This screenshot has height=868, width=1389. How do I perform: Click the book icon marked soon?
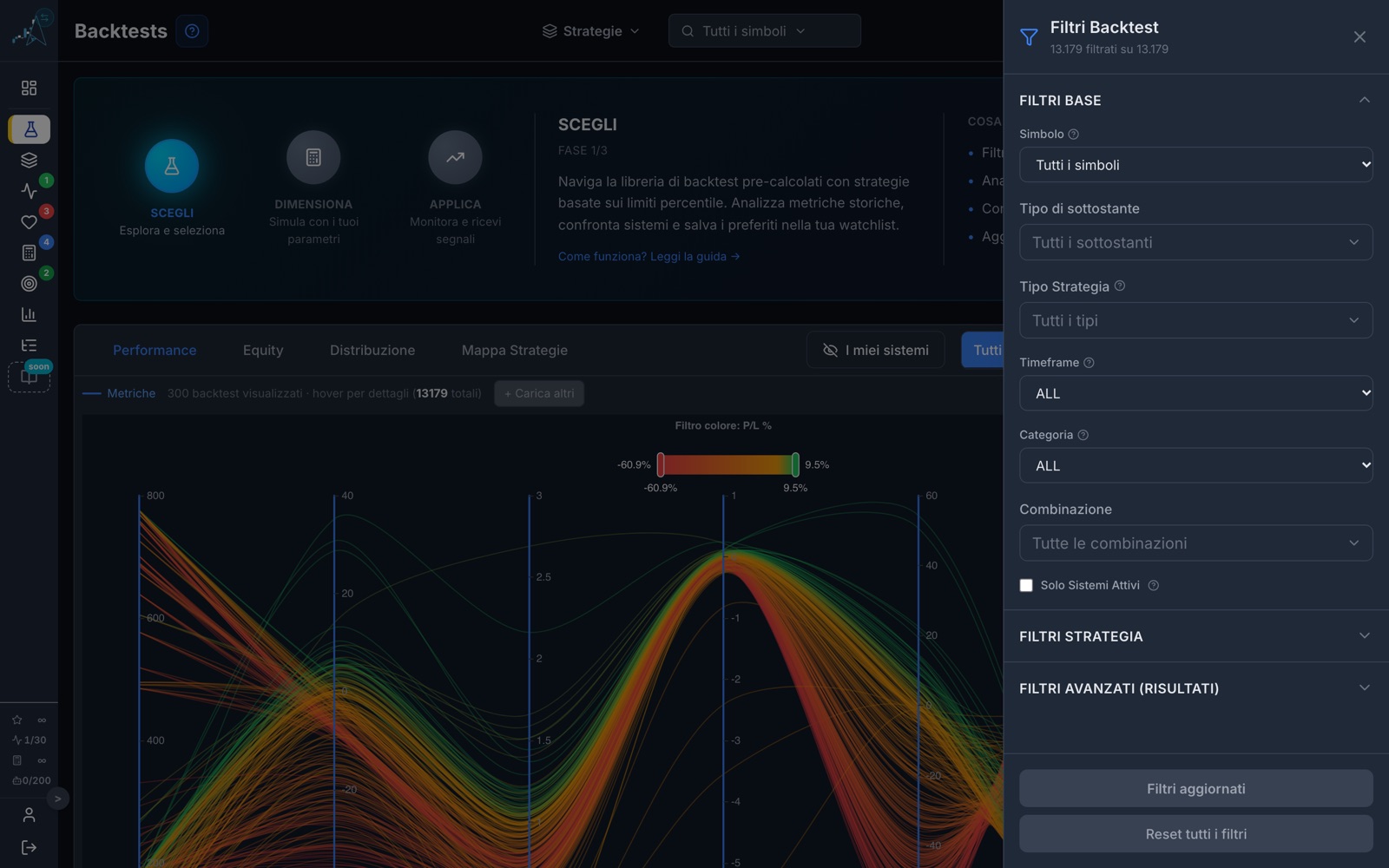30,377
